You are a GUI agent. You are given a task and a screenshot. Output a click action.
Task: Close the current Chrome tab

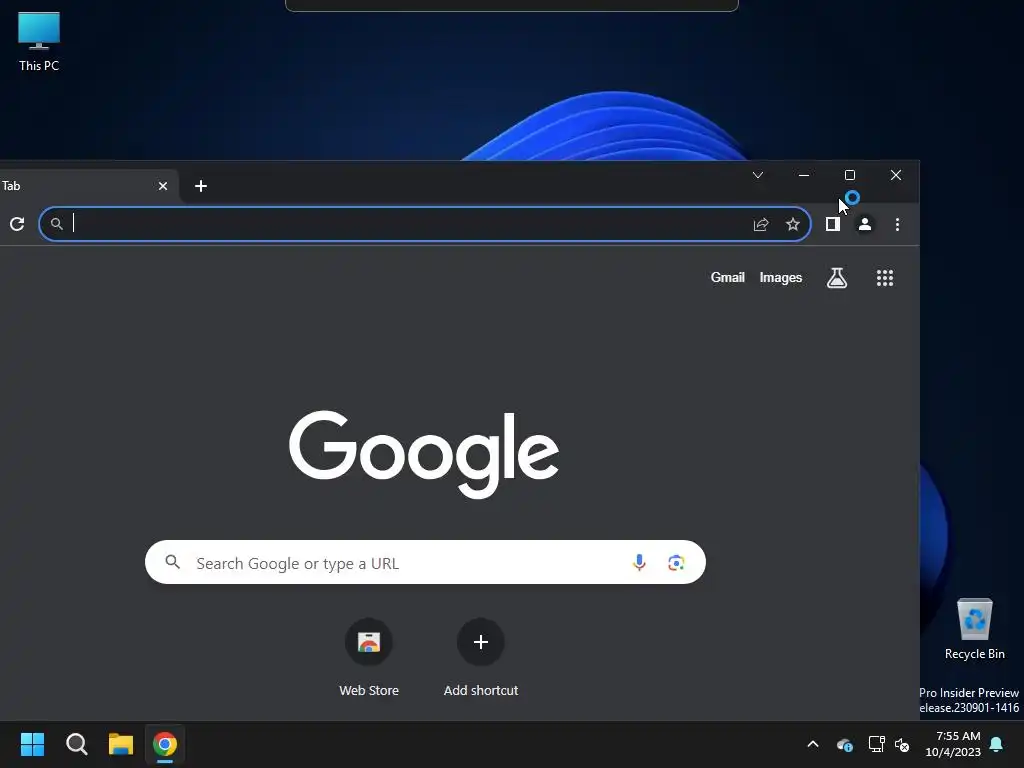pyautogui.click(x=163, y=186)
